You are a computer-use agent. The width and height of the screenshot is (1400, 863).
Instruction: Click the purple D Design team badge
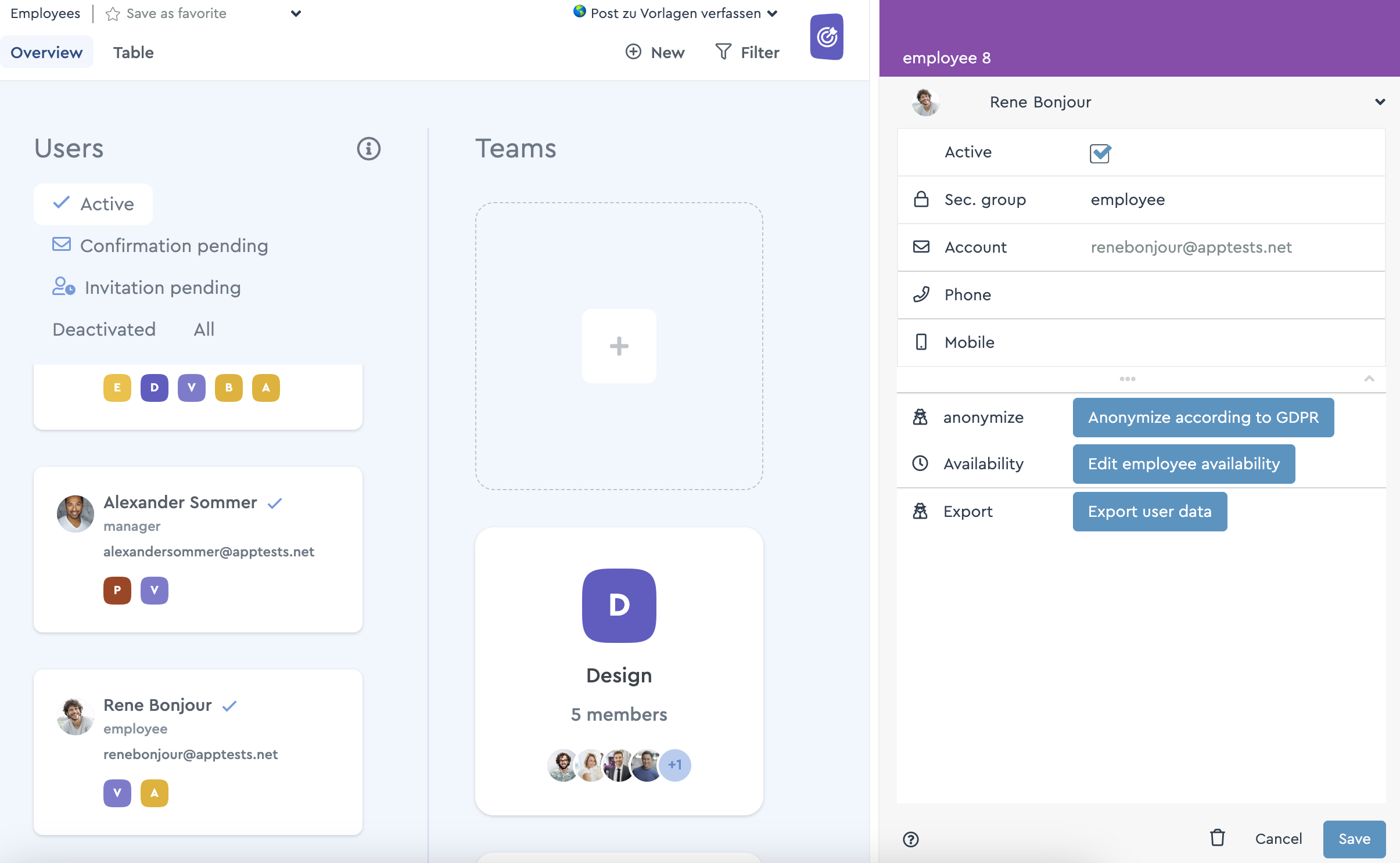619,605
